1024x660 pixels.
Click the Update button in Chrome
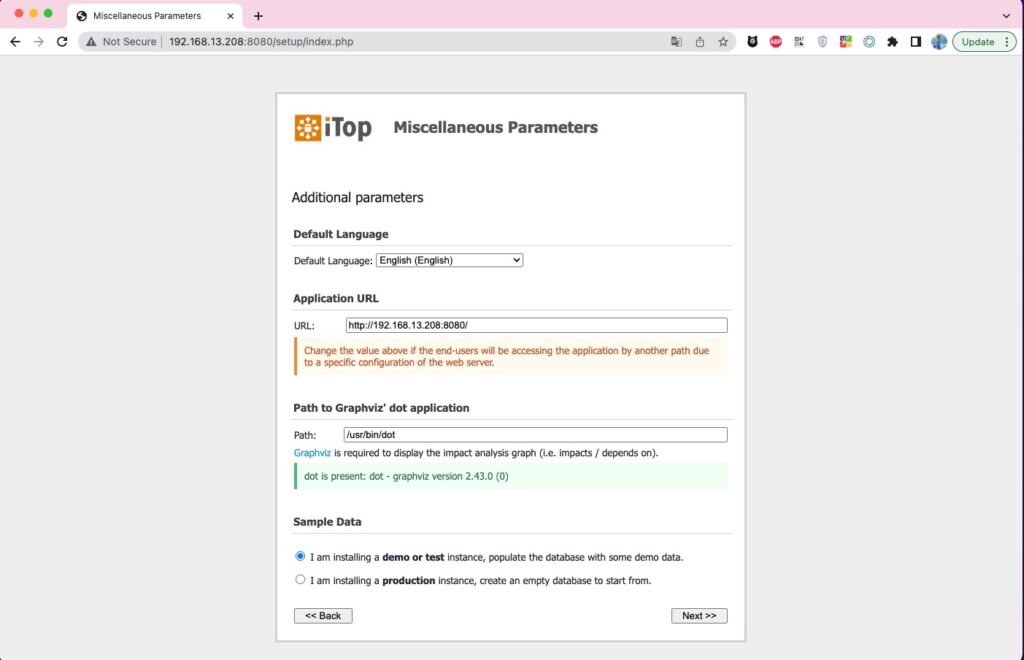pyautogui.click(x=977, y=42)
